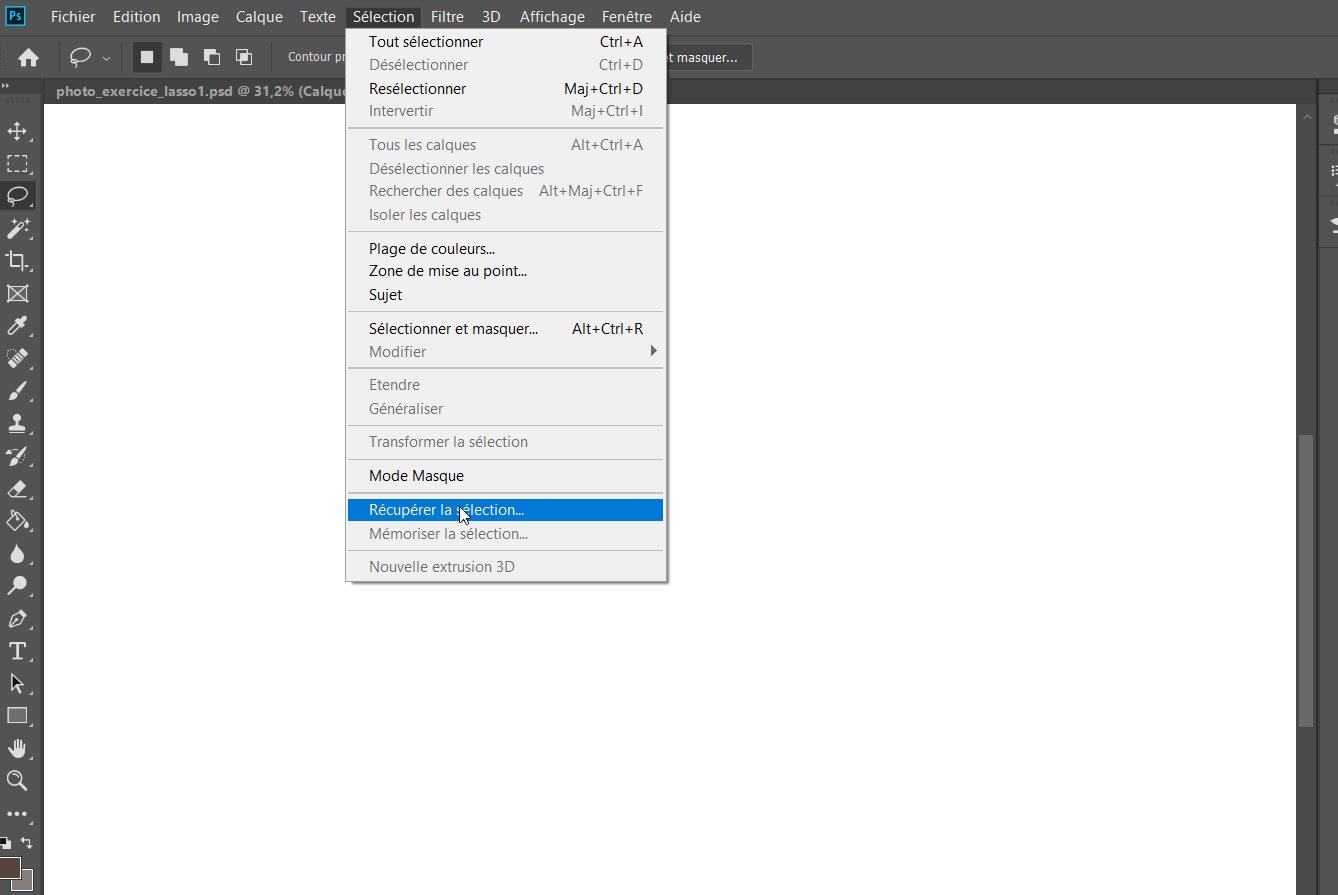Open the Filtre menu
The width and height of the screenshot is (1338, 895).
447,17
